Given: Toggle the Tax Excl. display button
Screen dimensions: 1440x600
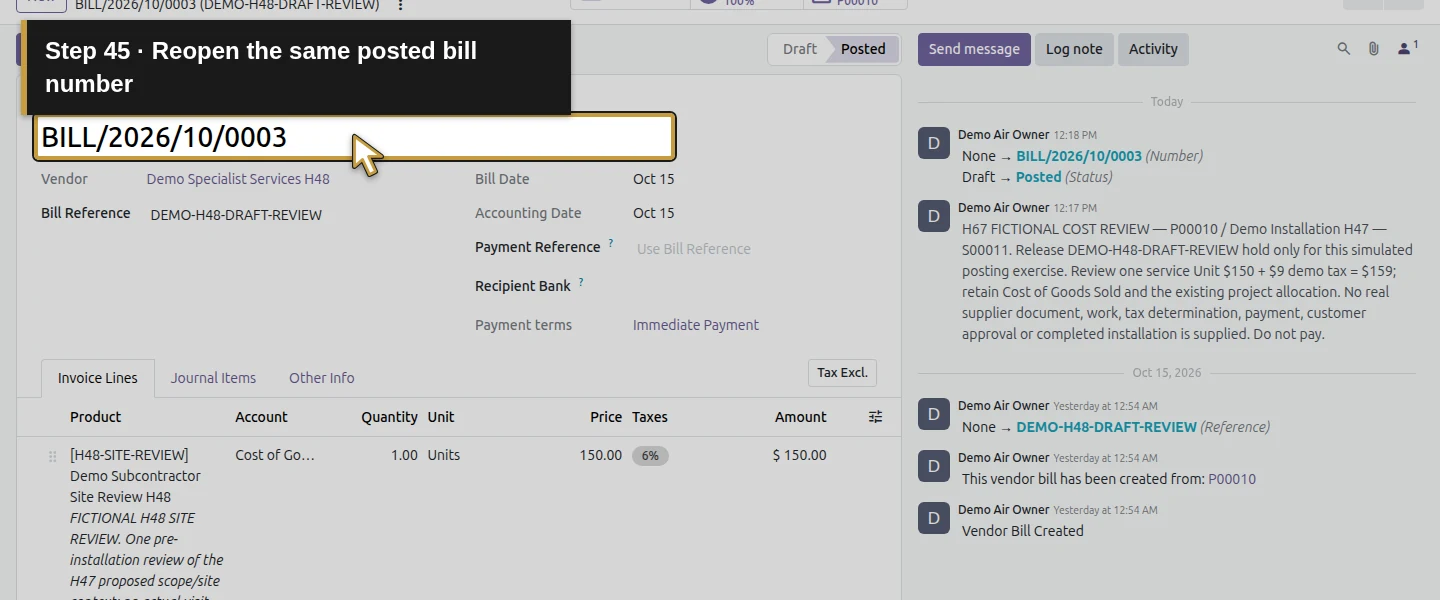Looking at the screenshot, I should tap(842, 373).
